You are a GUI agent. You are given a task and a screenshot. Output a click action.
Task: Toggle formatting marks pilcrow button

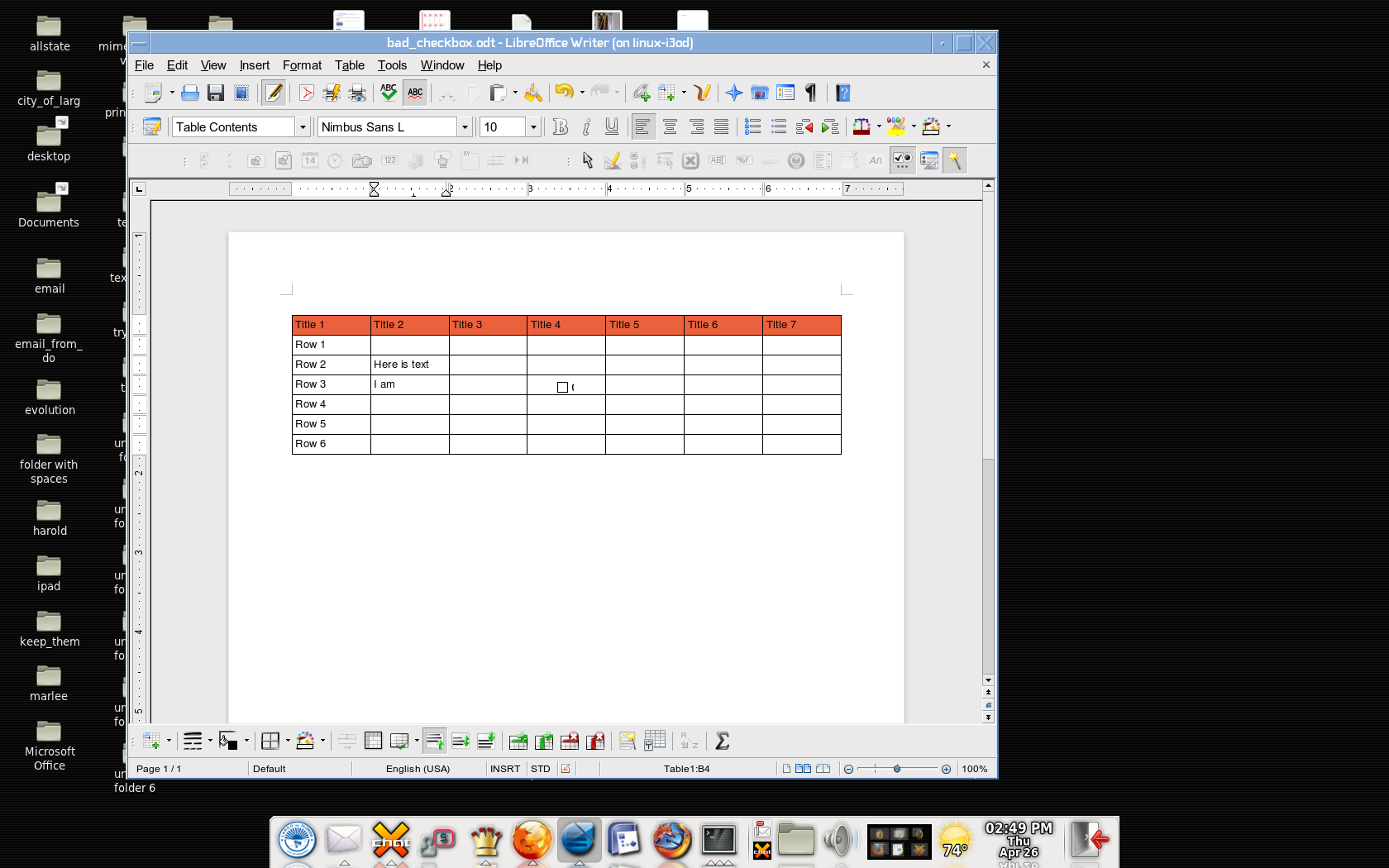811,93
